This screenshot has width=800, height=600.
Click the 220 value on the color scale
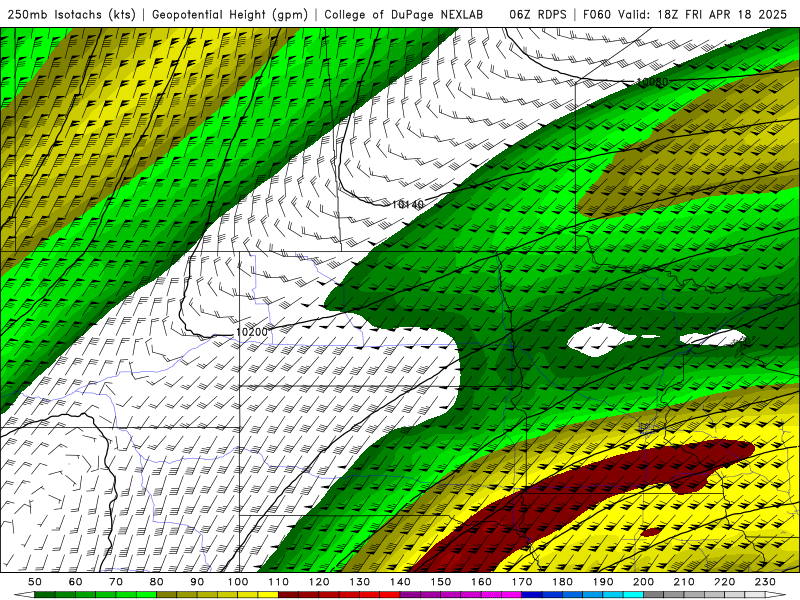(724, 582)
